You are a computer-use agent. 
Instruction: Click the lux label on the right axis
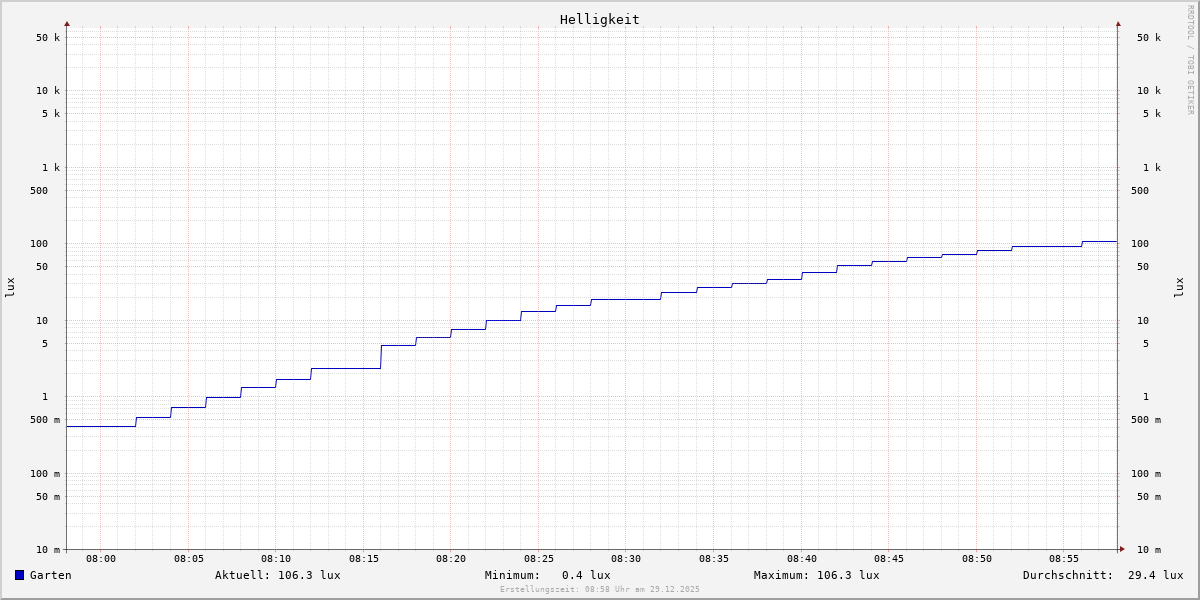1179,287
